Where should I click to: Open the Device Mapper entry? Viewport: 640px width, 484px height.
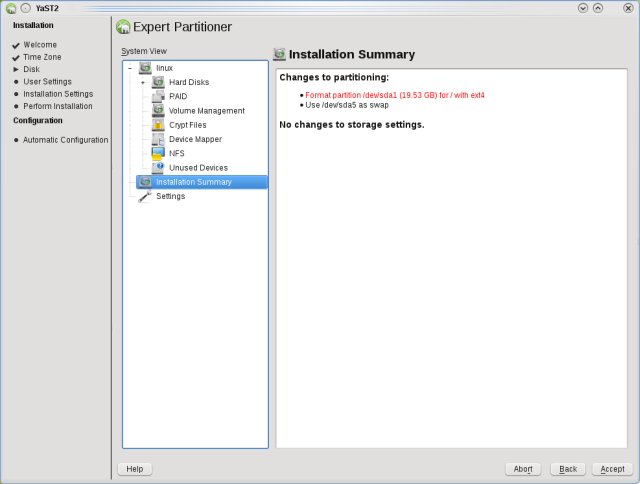point(196,139)
